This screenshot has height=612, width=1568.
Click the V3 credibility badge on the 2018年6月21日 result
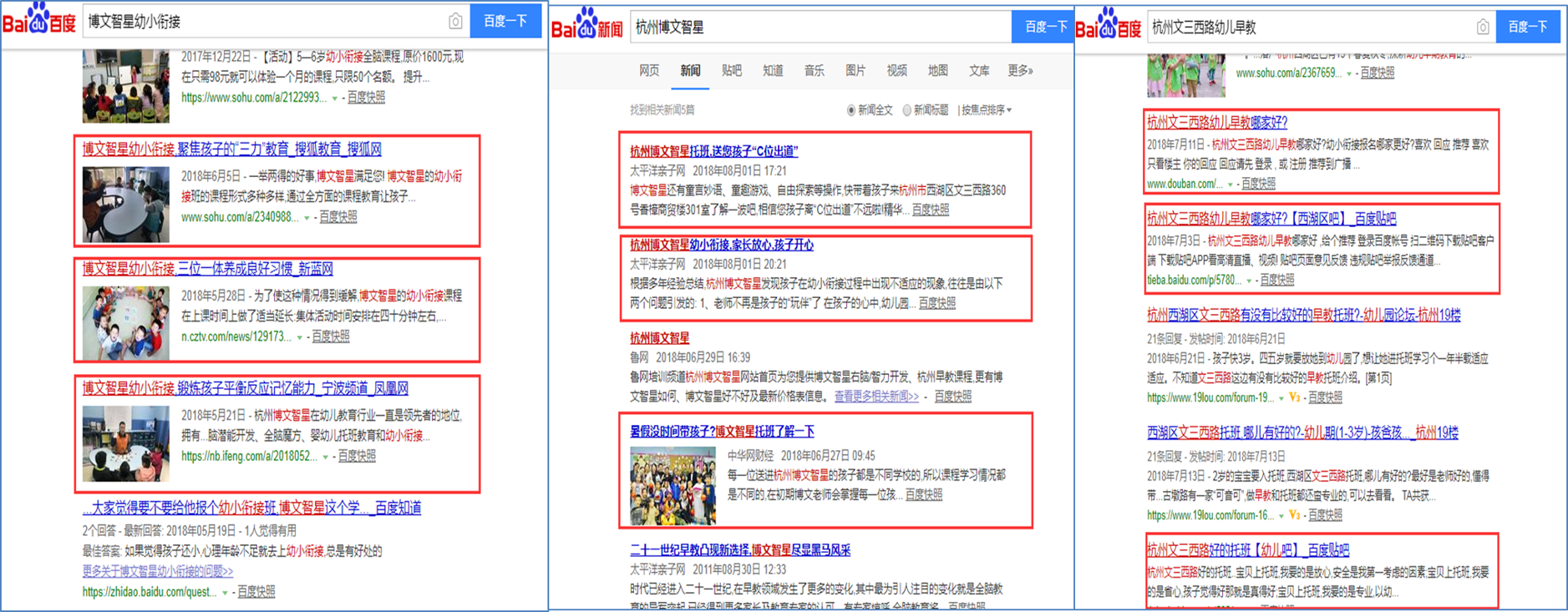(x=1295, y=397)
